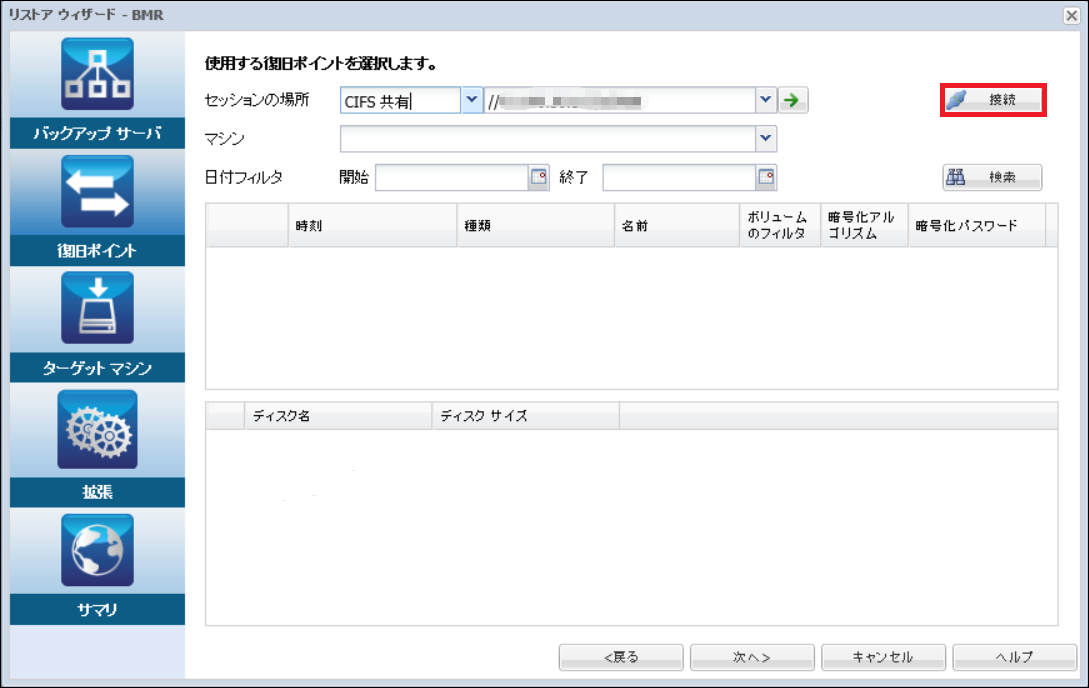1089x688 pixels.
Task: Click the Target Machine disk icon
Action: pos(97,312)
